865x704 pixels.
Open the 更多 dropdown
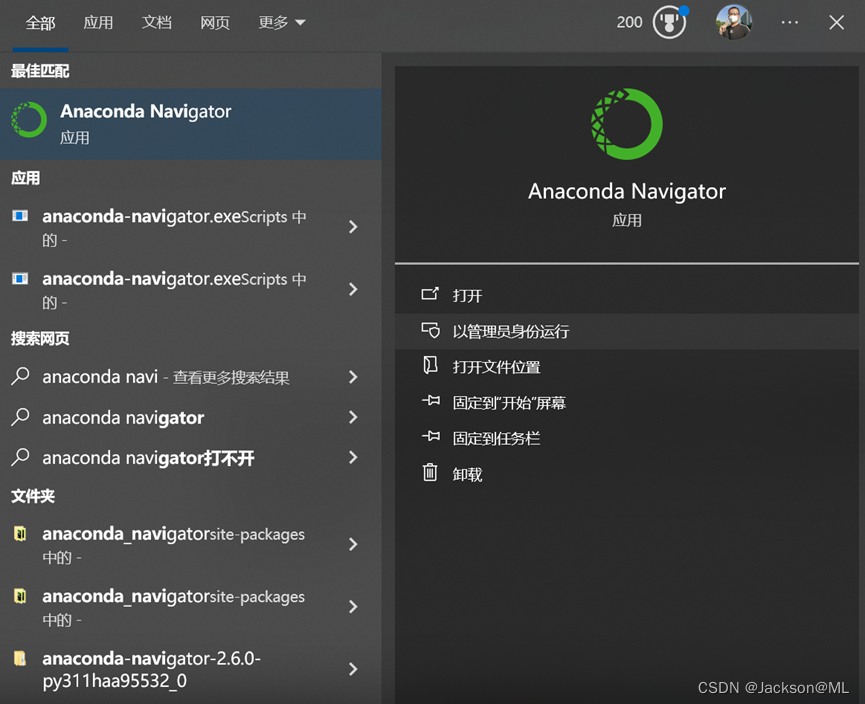coord(281,23)
